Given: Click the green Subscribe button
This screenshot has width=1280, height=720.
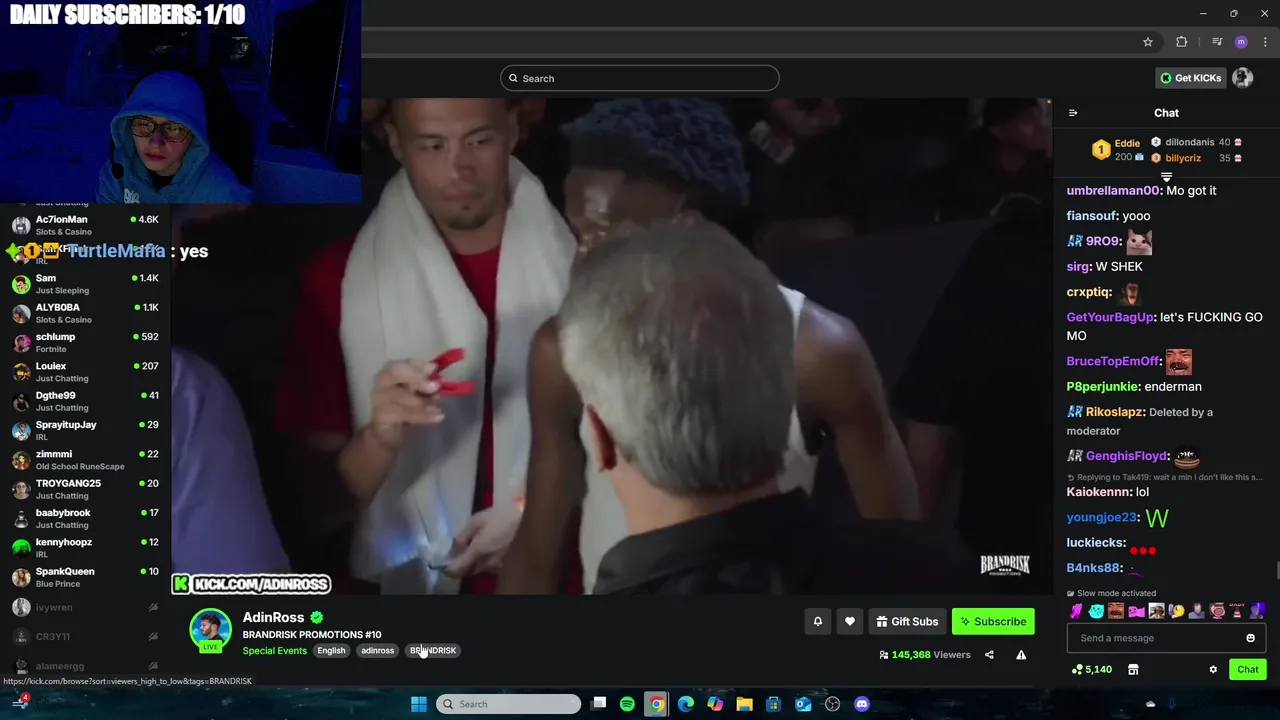Looking at the screenshot, I should [993, 621].
